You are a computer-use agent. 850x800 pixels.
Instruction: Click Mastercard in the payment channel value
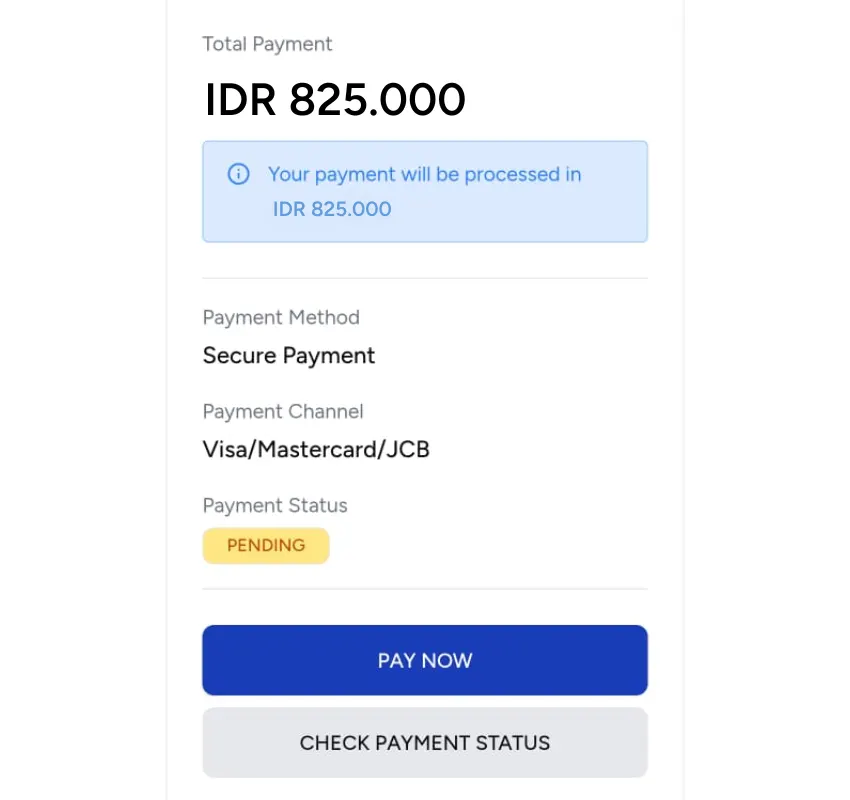coord(314,449)
